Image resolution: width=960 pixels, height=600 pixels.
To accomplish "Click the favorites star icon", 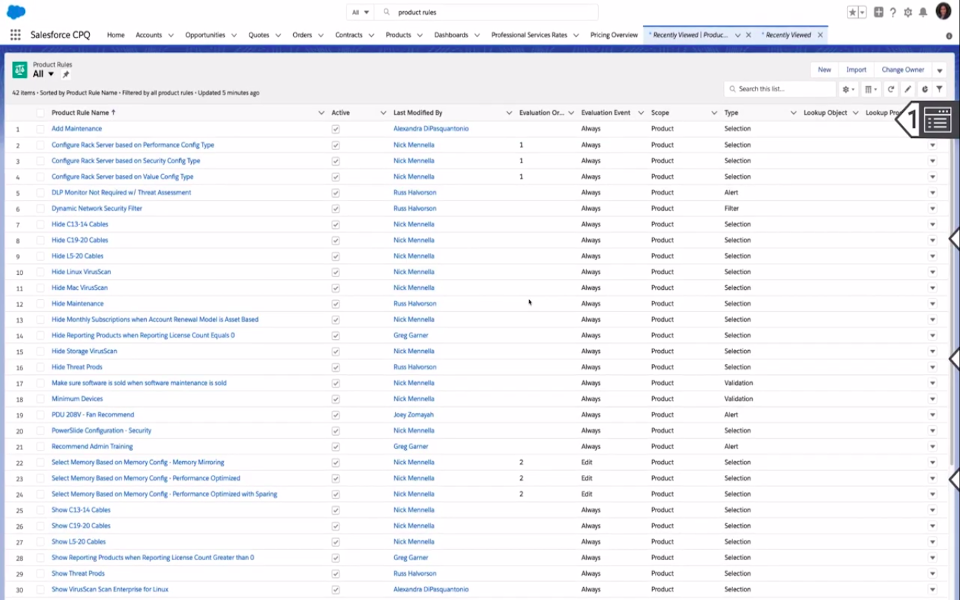I will click(x=852, y=12).
